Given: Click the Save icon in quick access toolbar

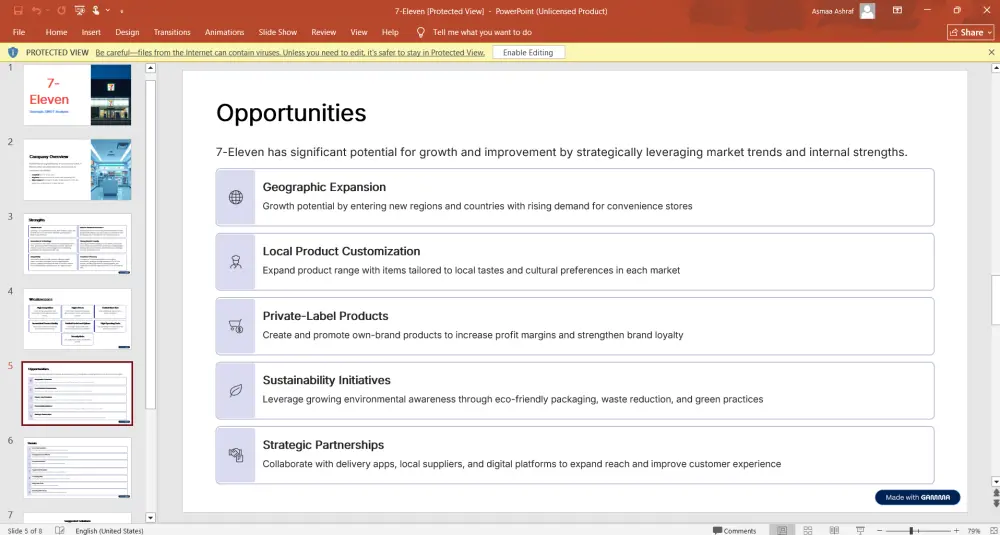Looking at the screenshot, I should 18,11.
